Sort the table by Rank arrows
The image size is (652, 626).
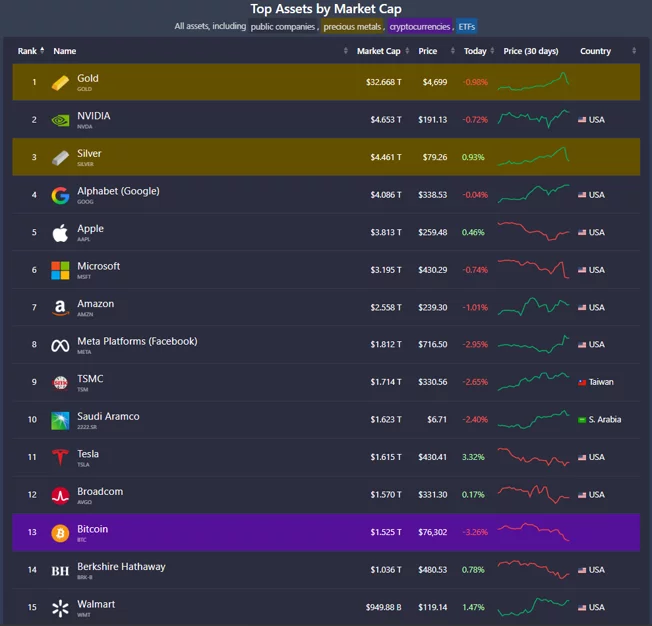42,50
